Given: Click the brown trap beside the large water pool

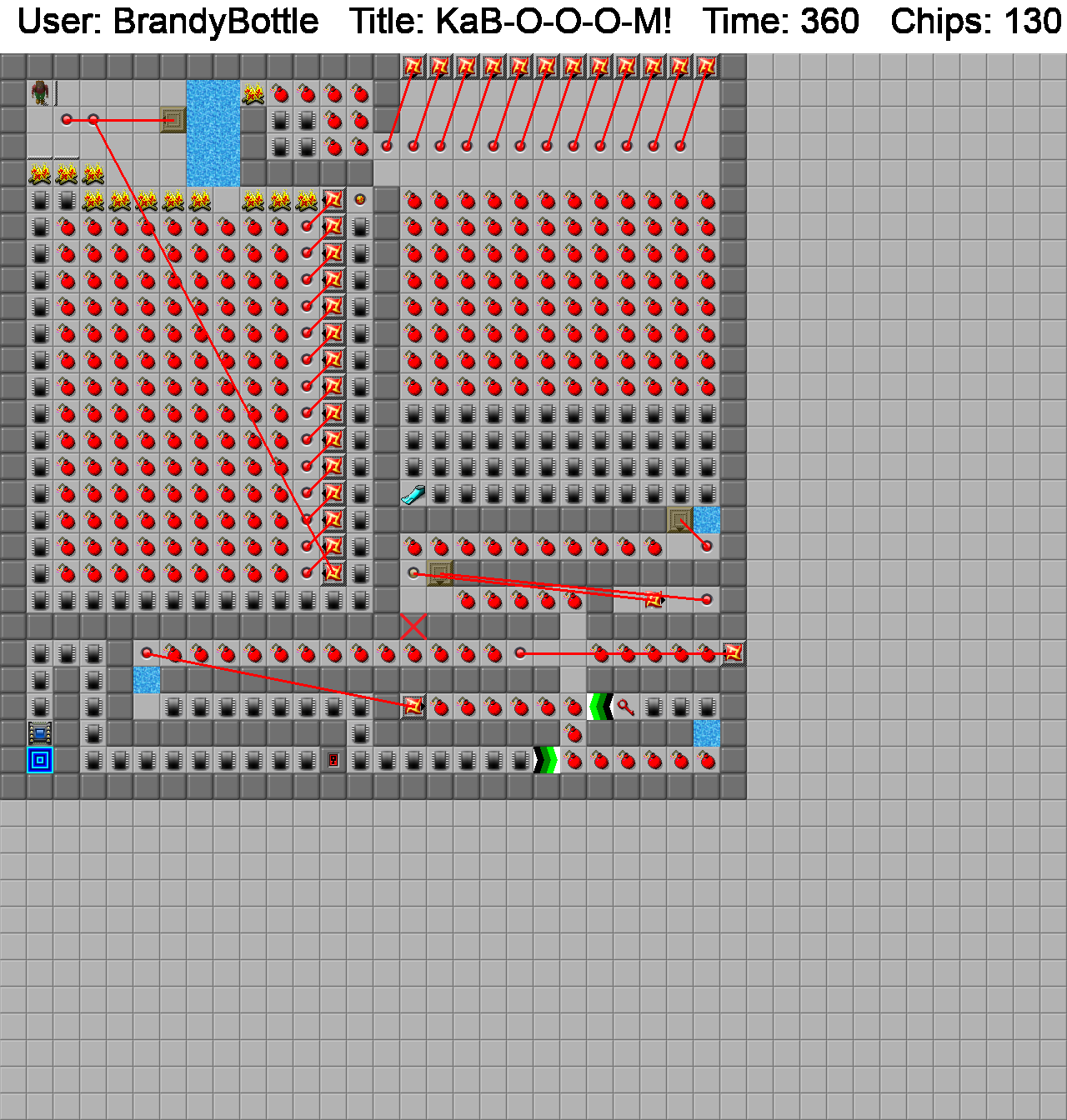Looking at the screenshot, I should tap(173, 121).
